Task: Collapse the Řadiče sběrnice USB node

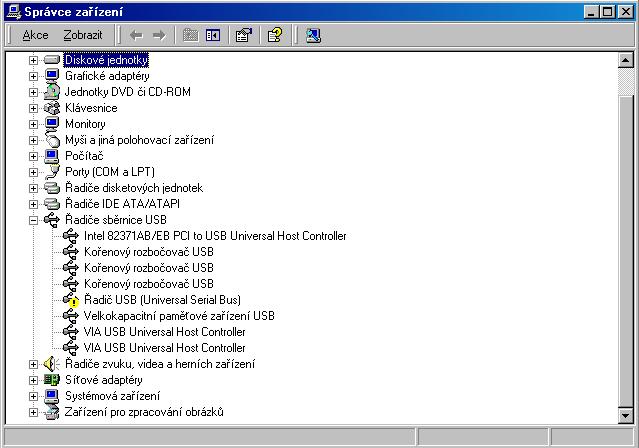Action: click(x=33, y=220)
